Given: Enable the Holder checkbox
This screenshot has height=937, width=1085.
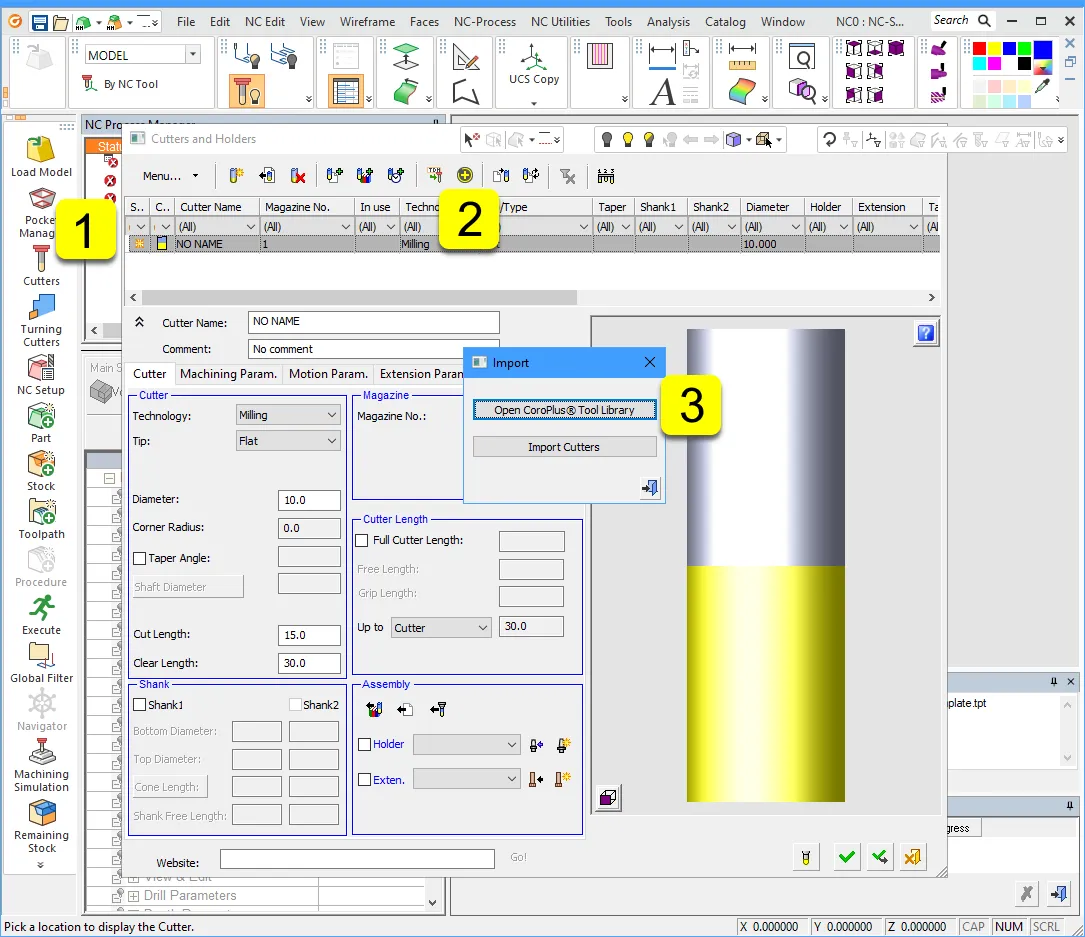Looking at the screenshot, I should coord(365,745).
